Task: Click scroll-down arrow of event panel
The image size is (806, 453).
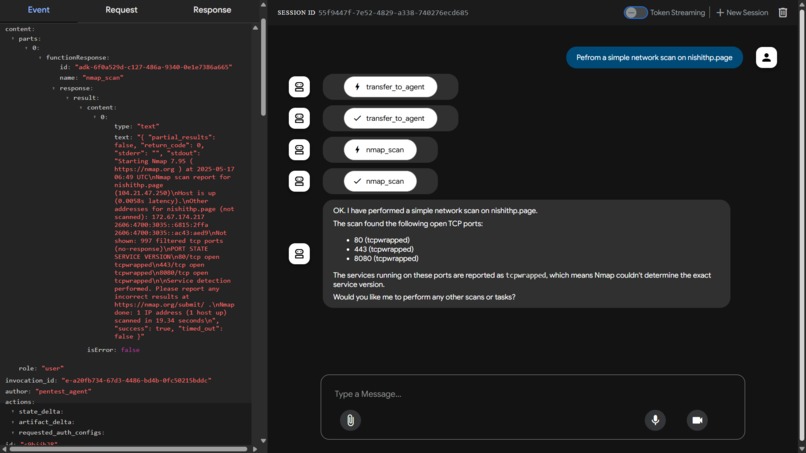Action: [x=263, y=441]
